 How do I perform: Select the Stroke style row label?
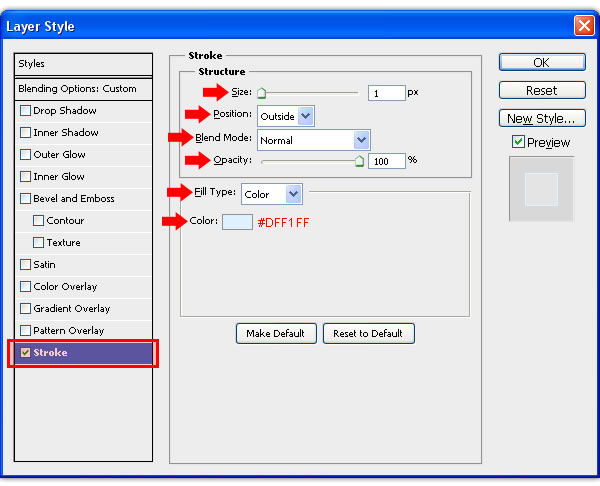point(50,353)
